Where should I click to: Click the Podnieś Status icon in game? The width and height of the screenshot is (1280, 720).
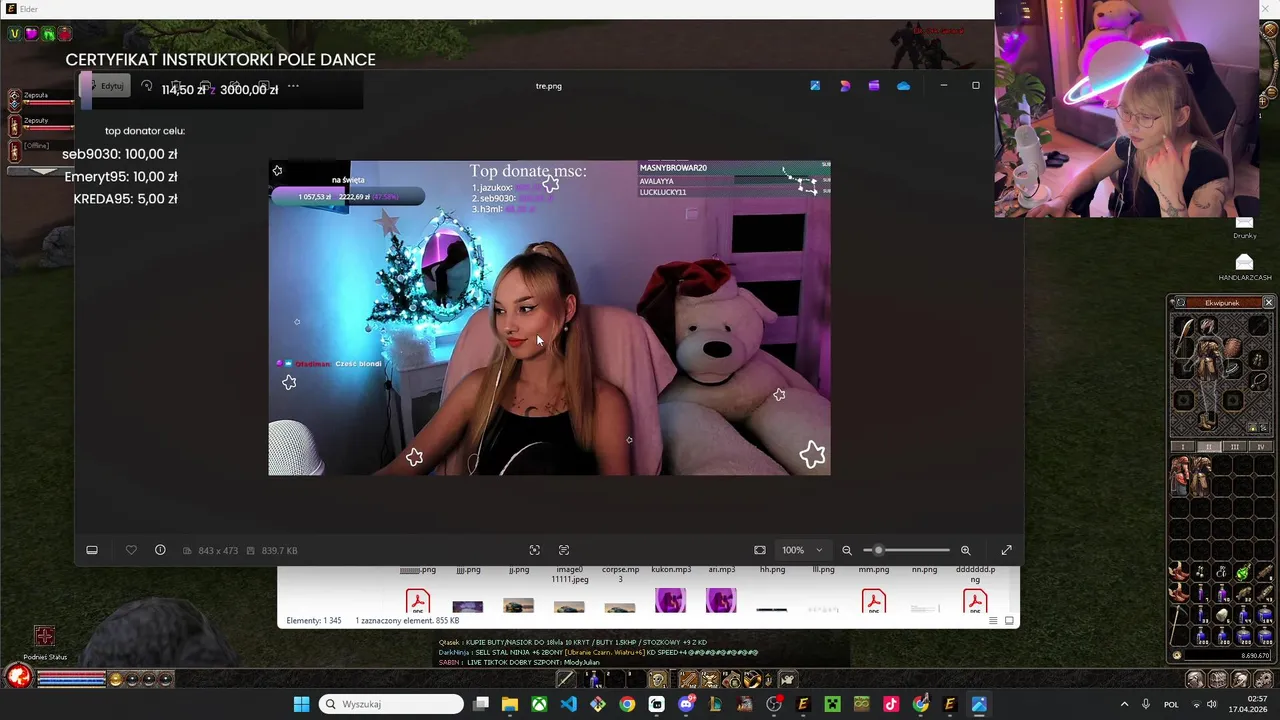pyautogui.click(x=44, y=637)
